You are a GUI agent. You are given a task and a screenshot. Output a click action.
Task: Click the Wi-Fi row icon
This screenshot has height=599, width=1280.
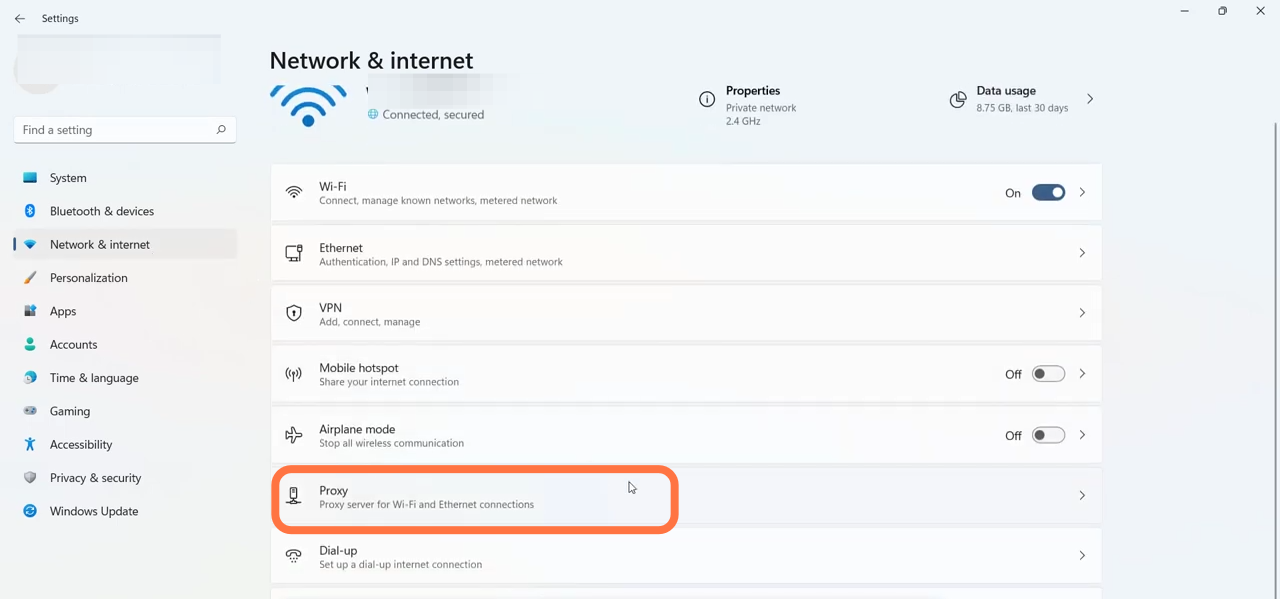point(294,192)
